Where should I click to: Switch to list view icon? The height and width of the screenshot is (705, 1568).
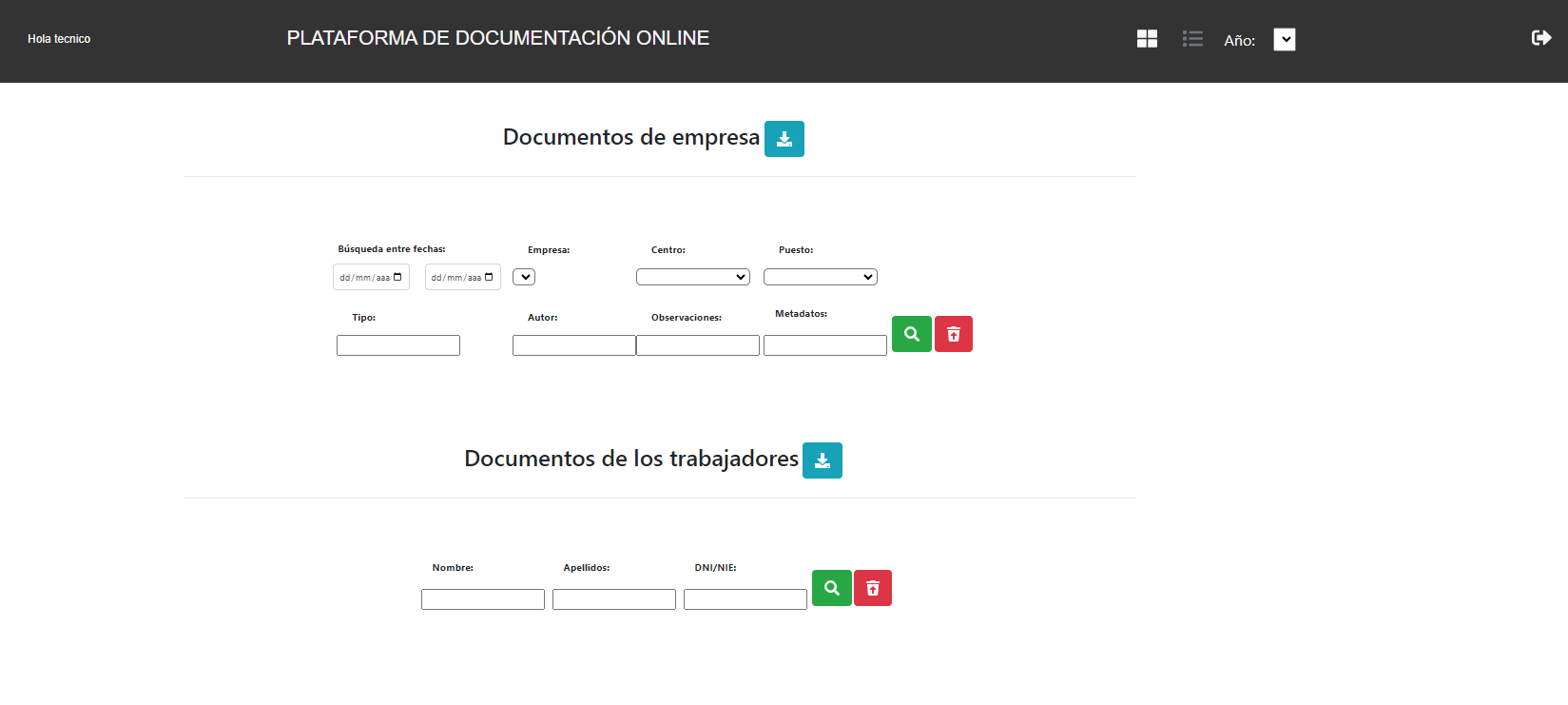[1192, 39]
